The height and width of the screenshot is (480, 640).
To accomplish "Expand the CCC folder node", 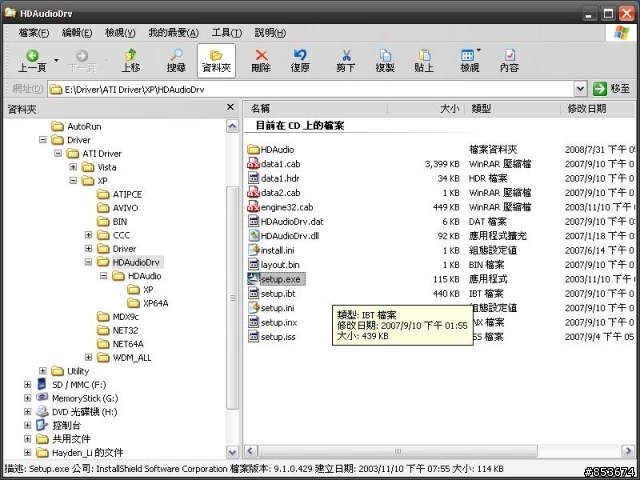I will tap(88, 235).
